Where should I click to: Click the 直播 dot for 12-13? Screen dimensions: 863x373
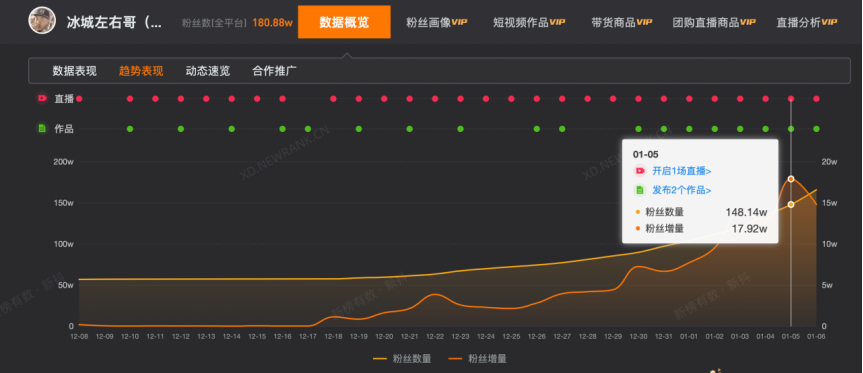(206, 99)
